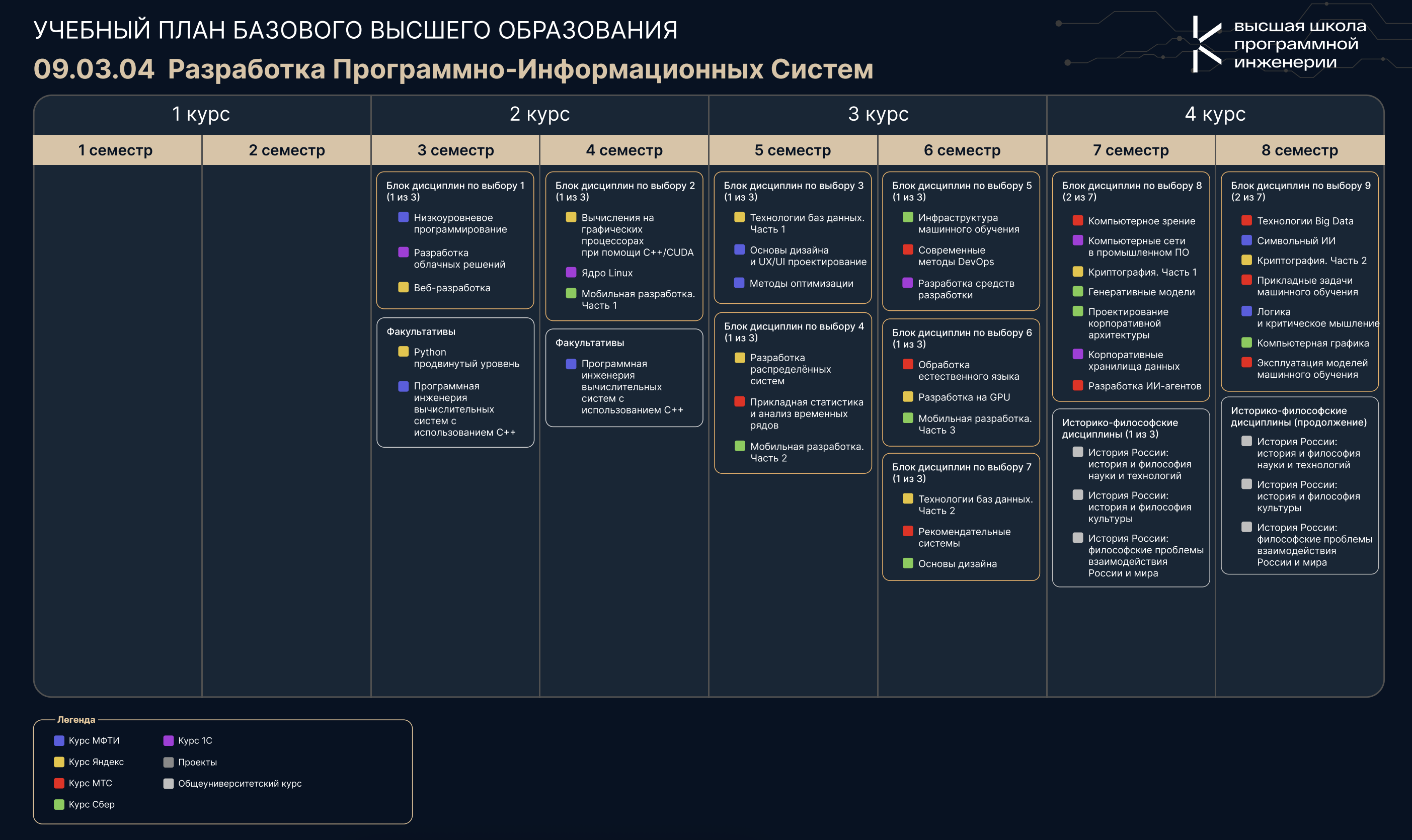Open the 2 курс header

[539, 114]
